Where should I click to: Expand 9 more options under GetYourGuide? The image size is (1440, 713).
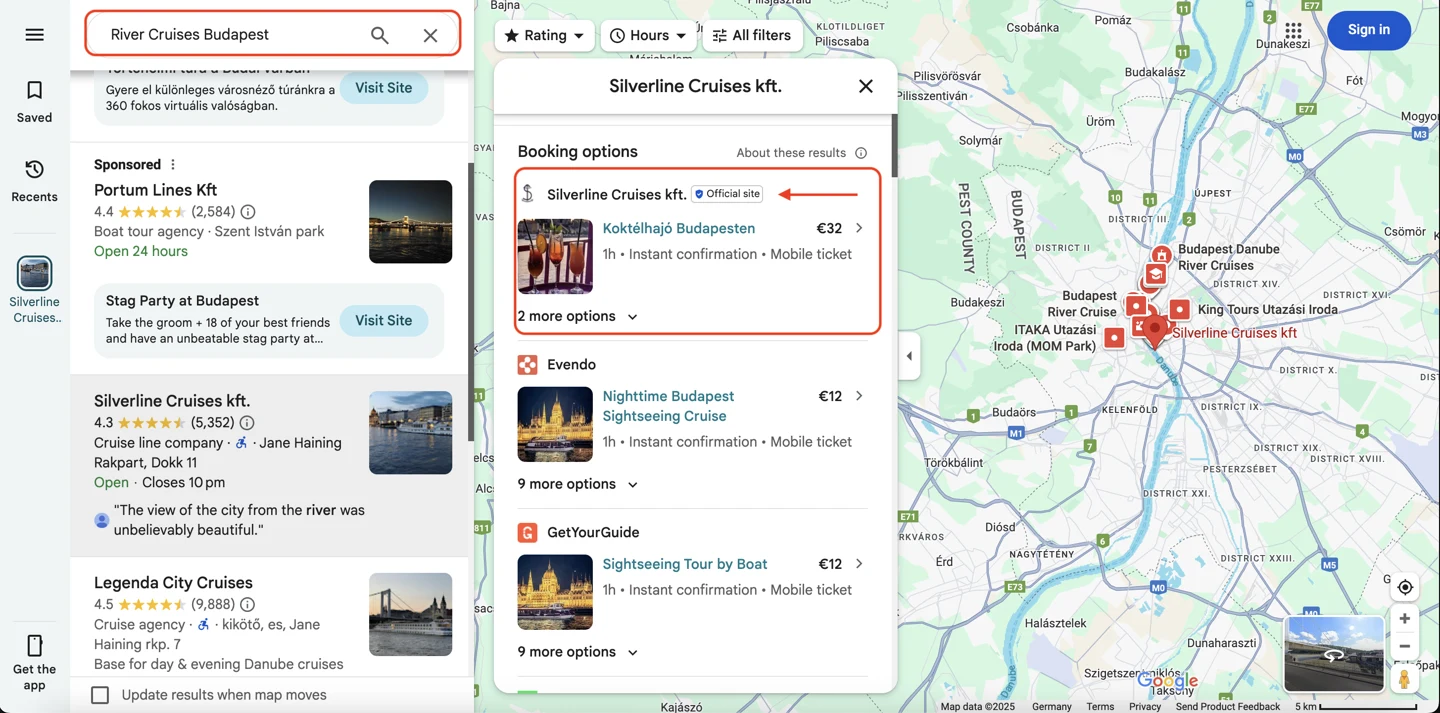[578, 652]
